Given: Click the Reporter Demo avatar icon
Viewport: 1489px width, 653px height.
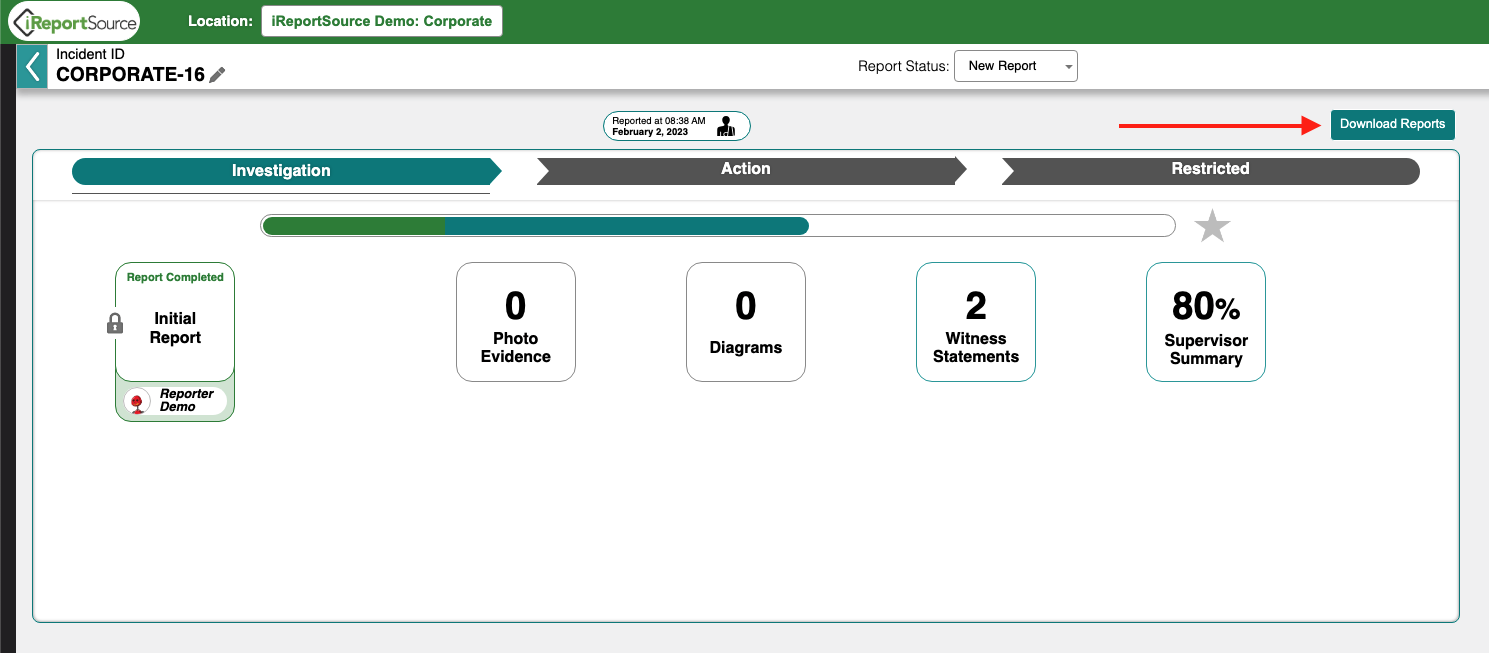Looking at the screenshot, I should tap(137, 401).
